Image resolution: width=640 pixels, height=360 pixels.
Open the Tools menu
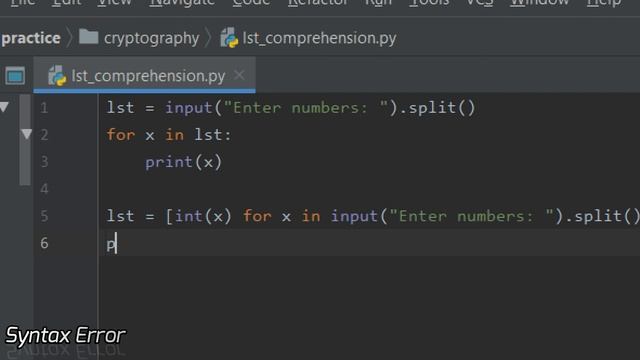pos(429,2)
